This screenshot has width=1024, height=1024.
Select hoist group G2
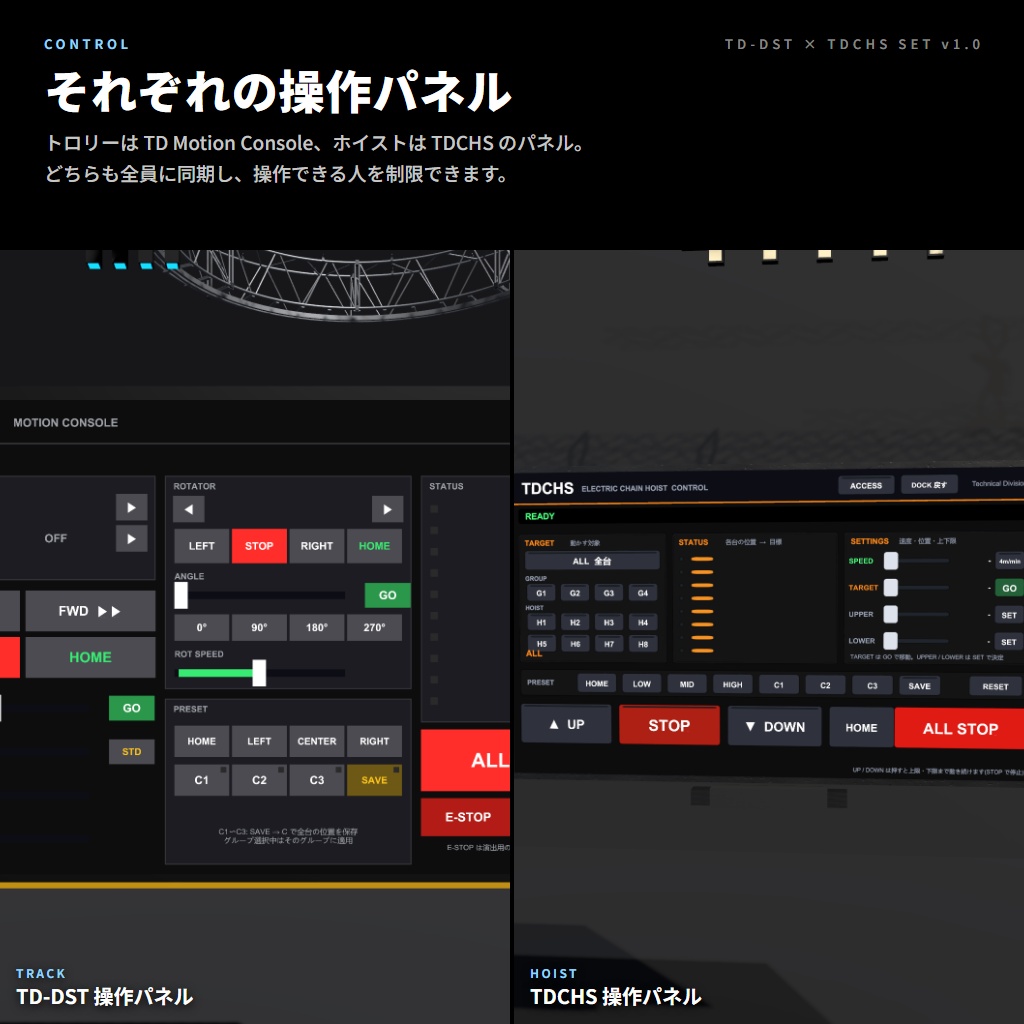(575, 593)
